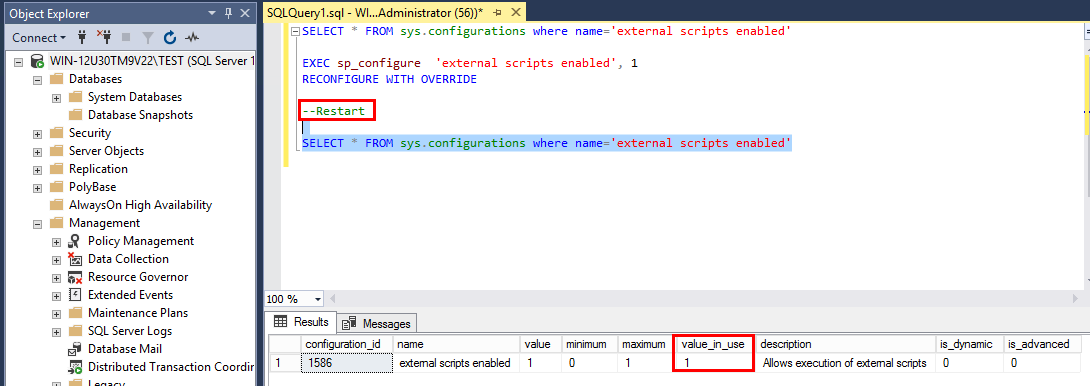Click the Maintenance Plans folder icon
The width and height of the screenshot is (1090, 386).
tap(75, 313)
